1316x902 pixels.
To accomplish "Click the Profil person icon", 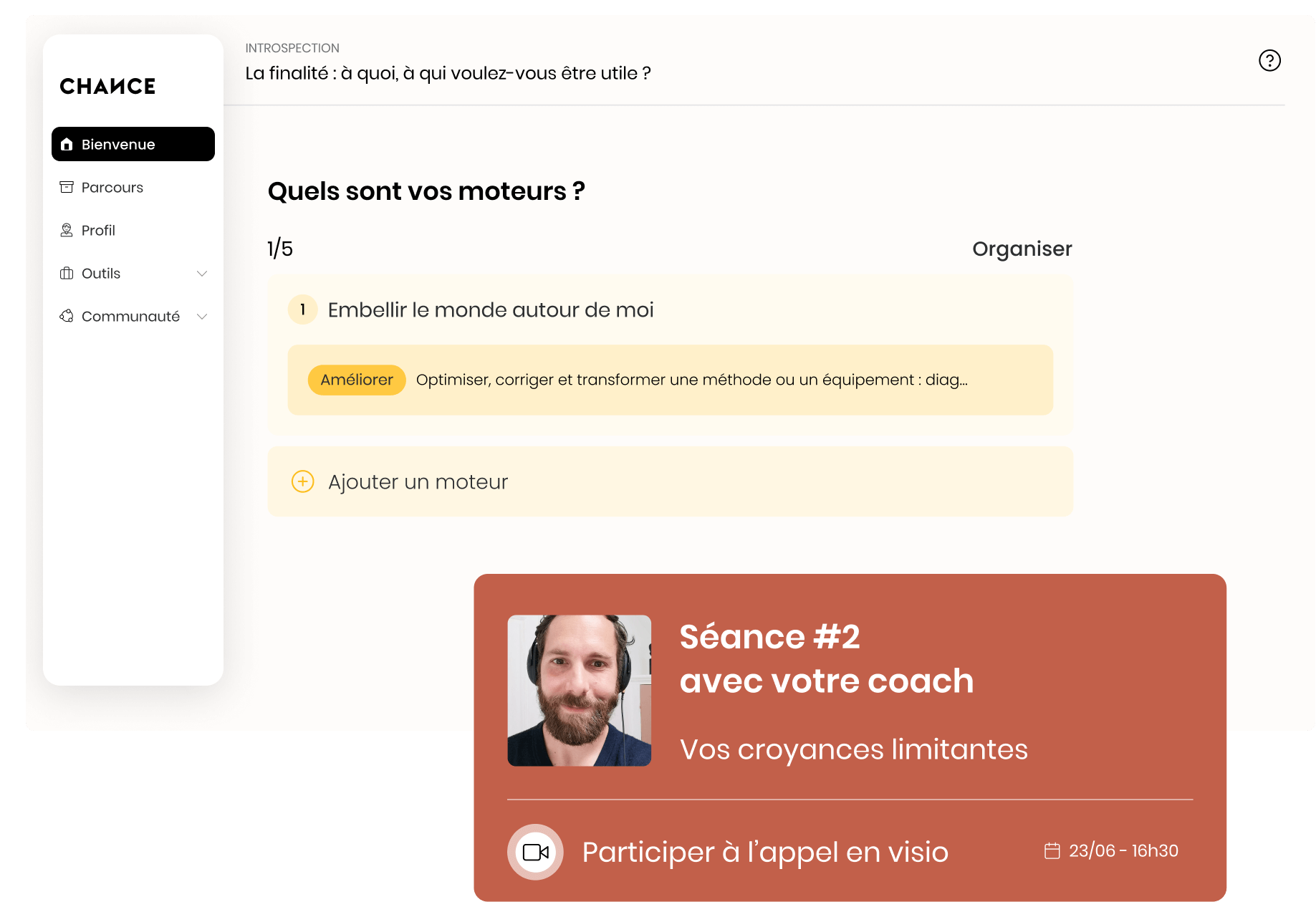I will 67,231.
